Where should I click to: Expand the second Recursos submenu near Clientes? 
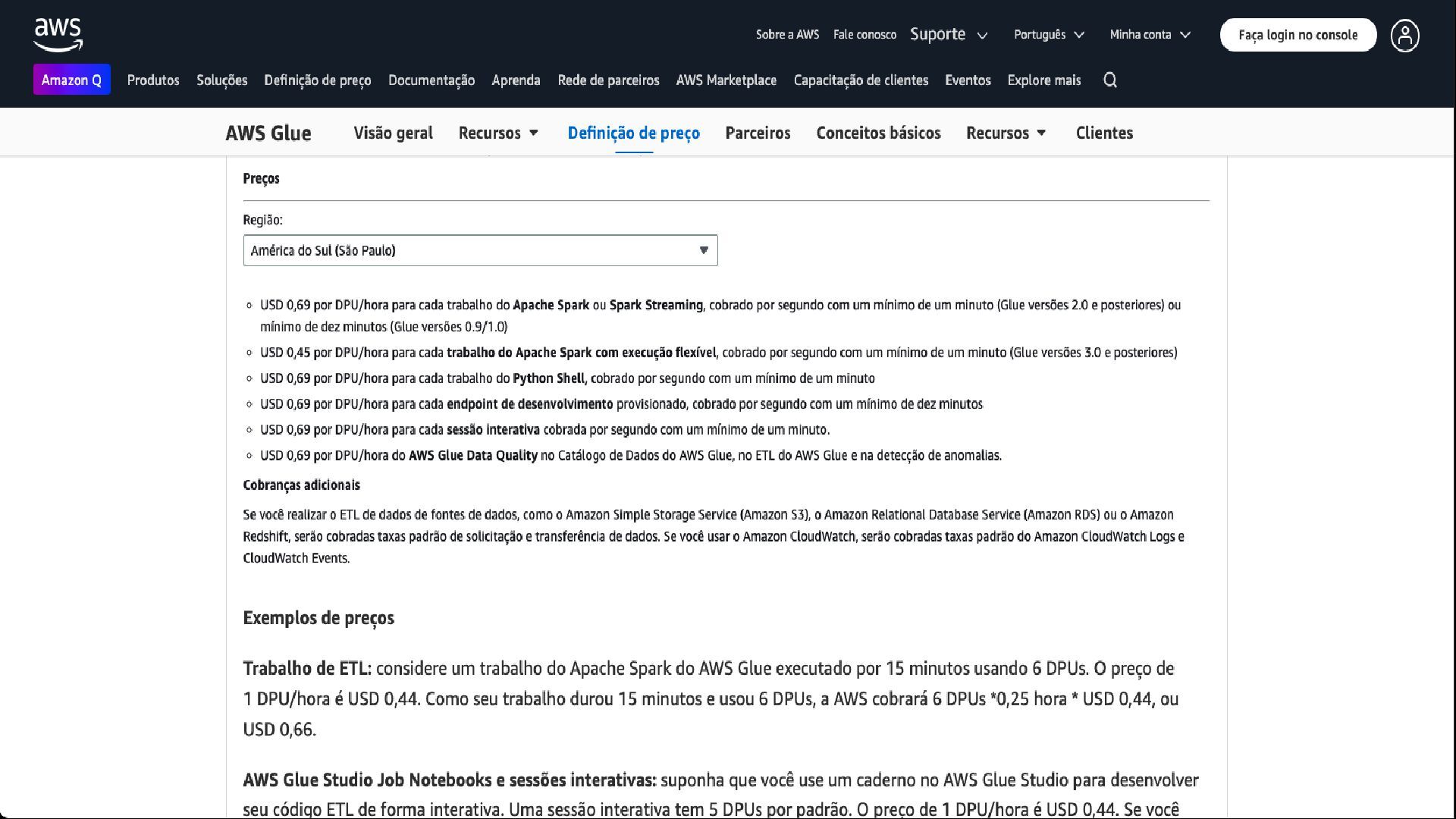point(1041,133)
